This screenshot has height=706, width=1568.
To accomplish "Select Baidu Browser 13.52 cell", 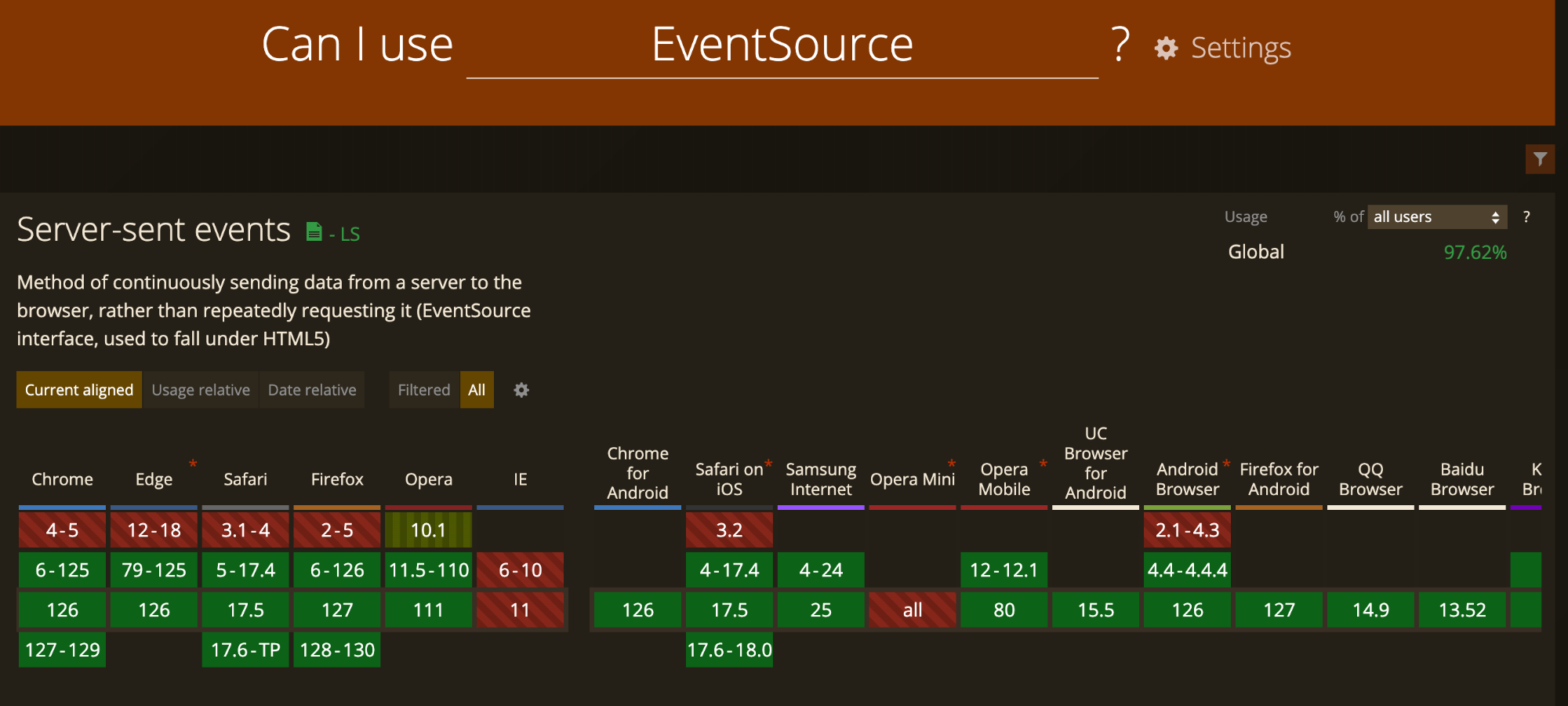I will (1462, 610).
